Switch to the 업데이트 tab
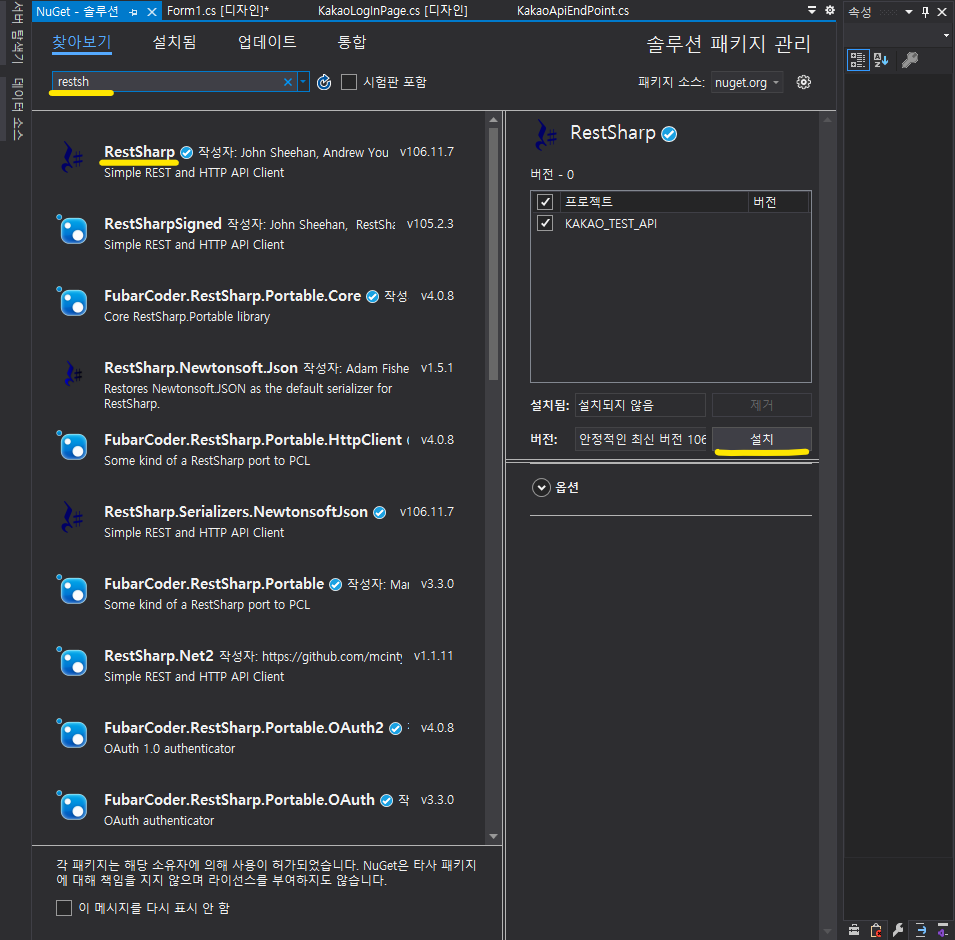Viewport: 955px width, 940px height. (x=267, y=42)
